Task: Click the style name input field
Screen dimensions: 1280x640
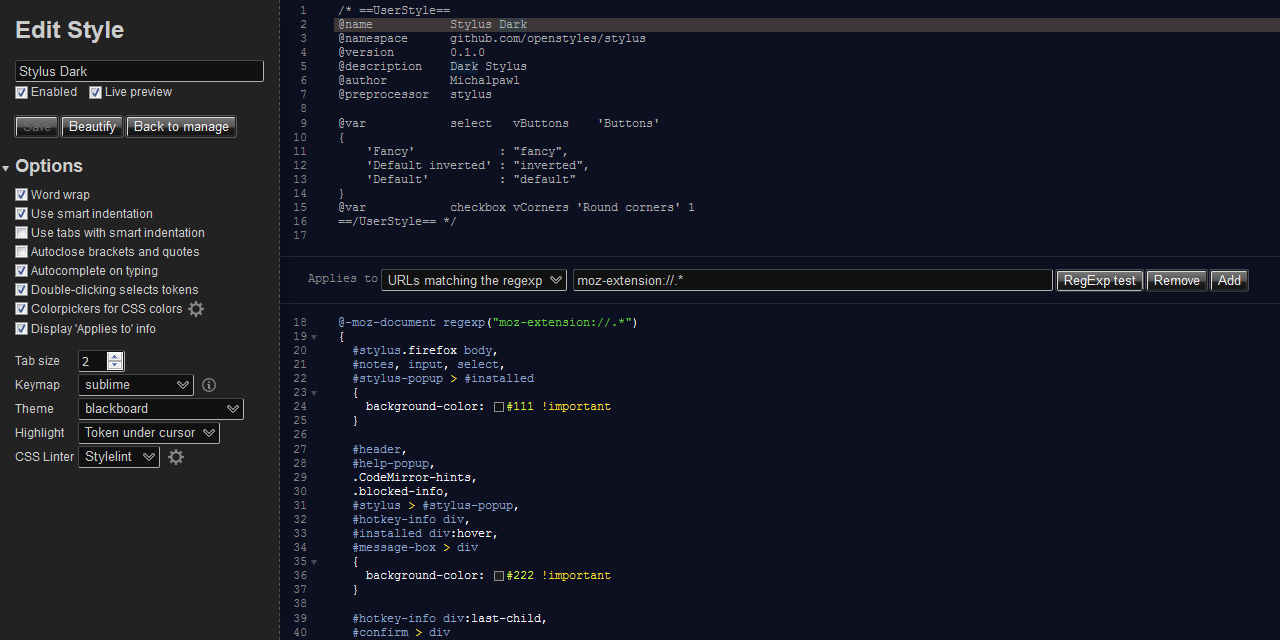Action: [x=139, y=71]
